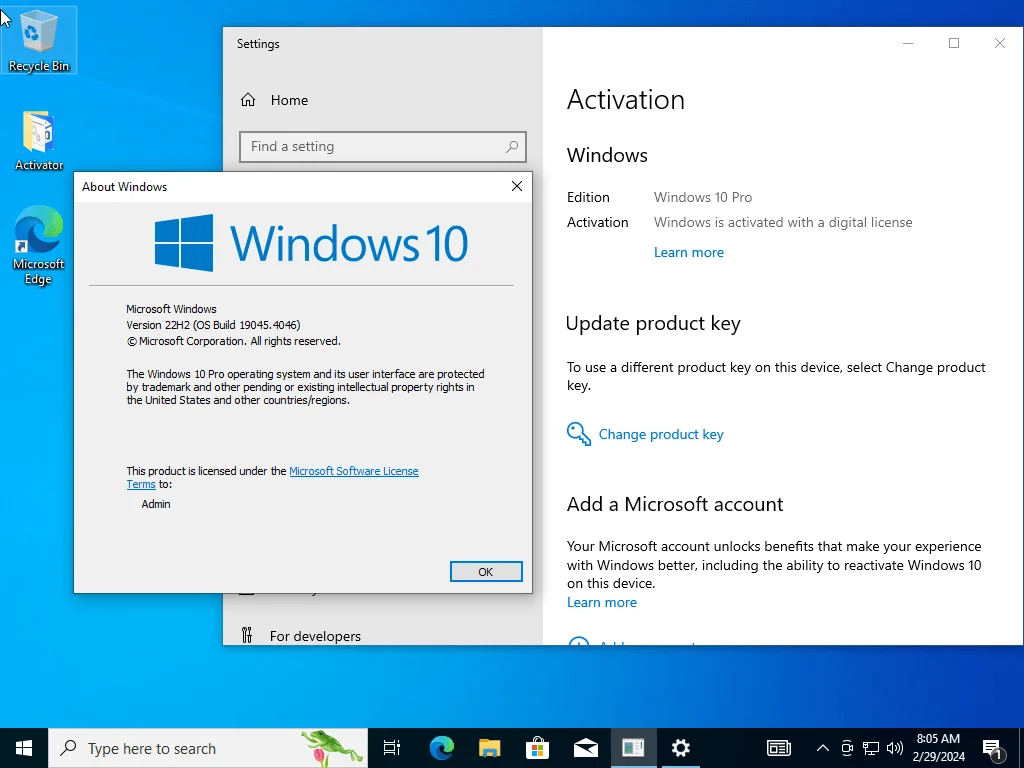
Task: Open the volume speaker tray icon
Action: (895, 748)
